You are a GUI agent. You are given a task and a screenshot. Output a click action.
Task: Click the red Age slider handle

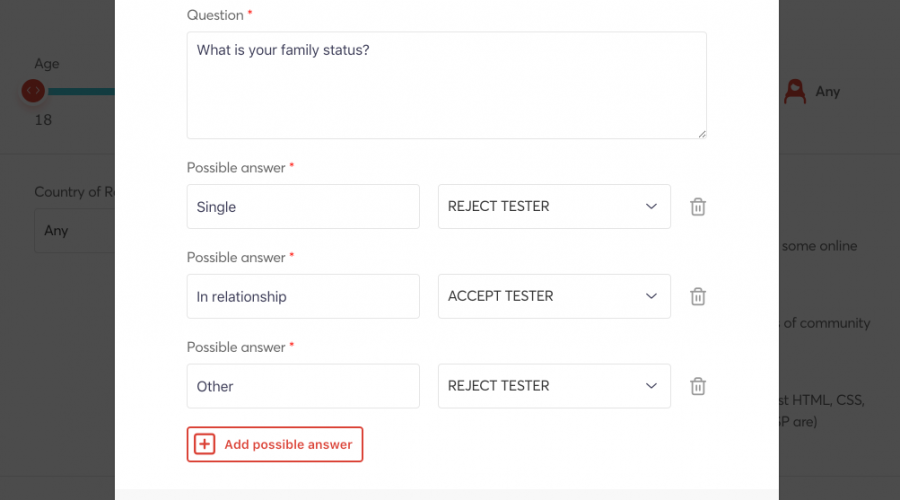[33, 91]
